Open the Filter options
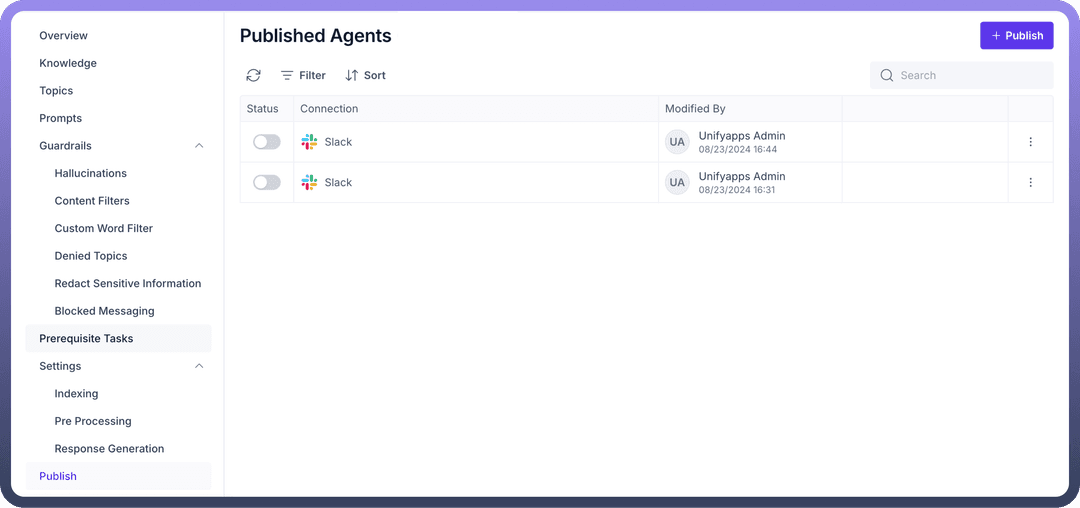The width and height of the screenshot is (1080, 508). (303, 75)
